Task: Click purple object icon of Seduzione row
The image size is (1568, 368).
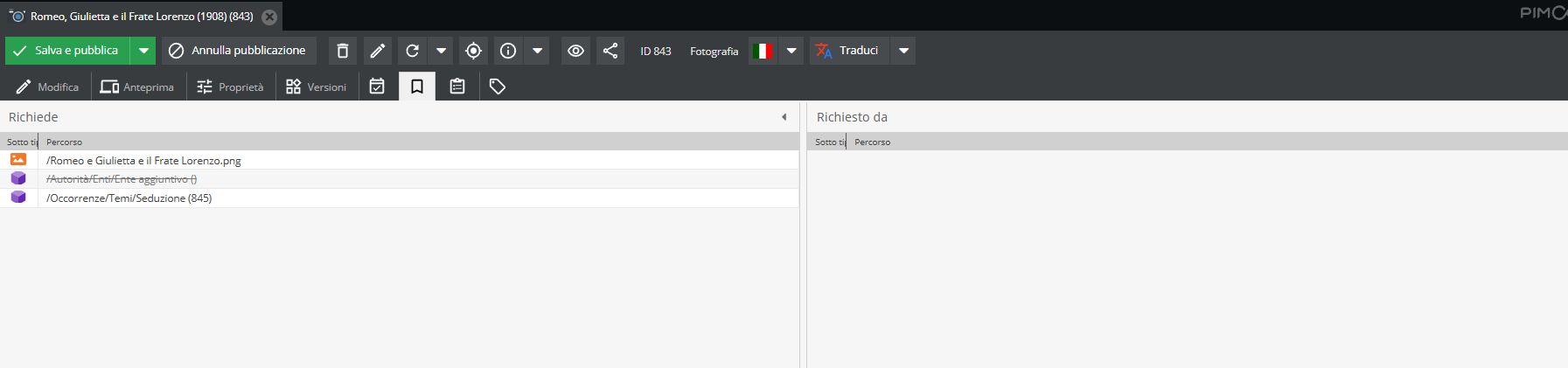Action: [18, 198]
